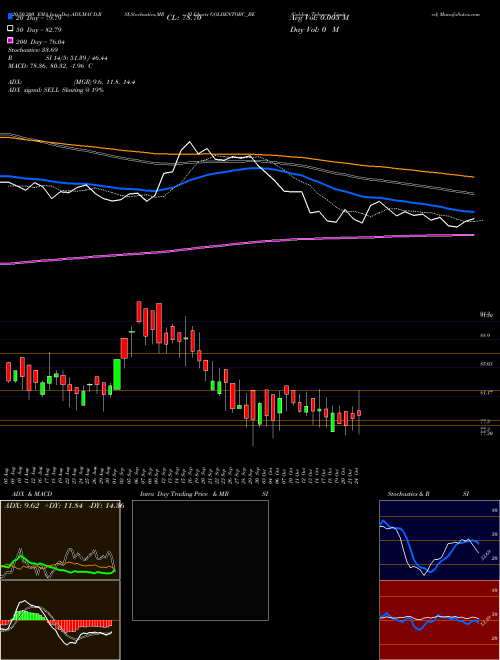Click the "(MGR) 9.6, 11.8, 14.4" values
The width and height of the screenshot is (500, 660).
[x=104, y=82]
